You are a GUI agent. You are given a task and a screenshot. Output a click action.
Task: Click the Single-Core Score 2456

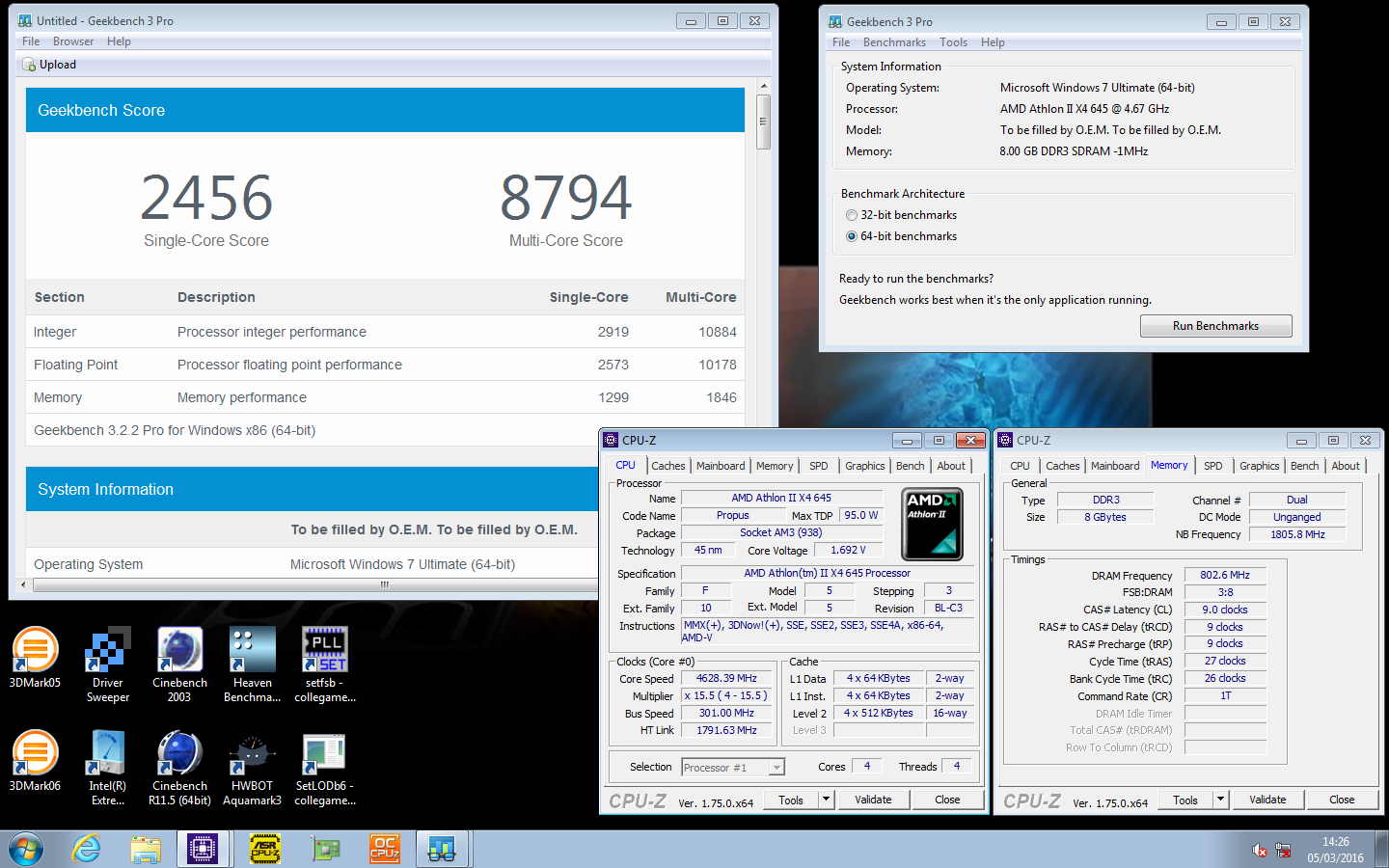(x=206, y=198)
